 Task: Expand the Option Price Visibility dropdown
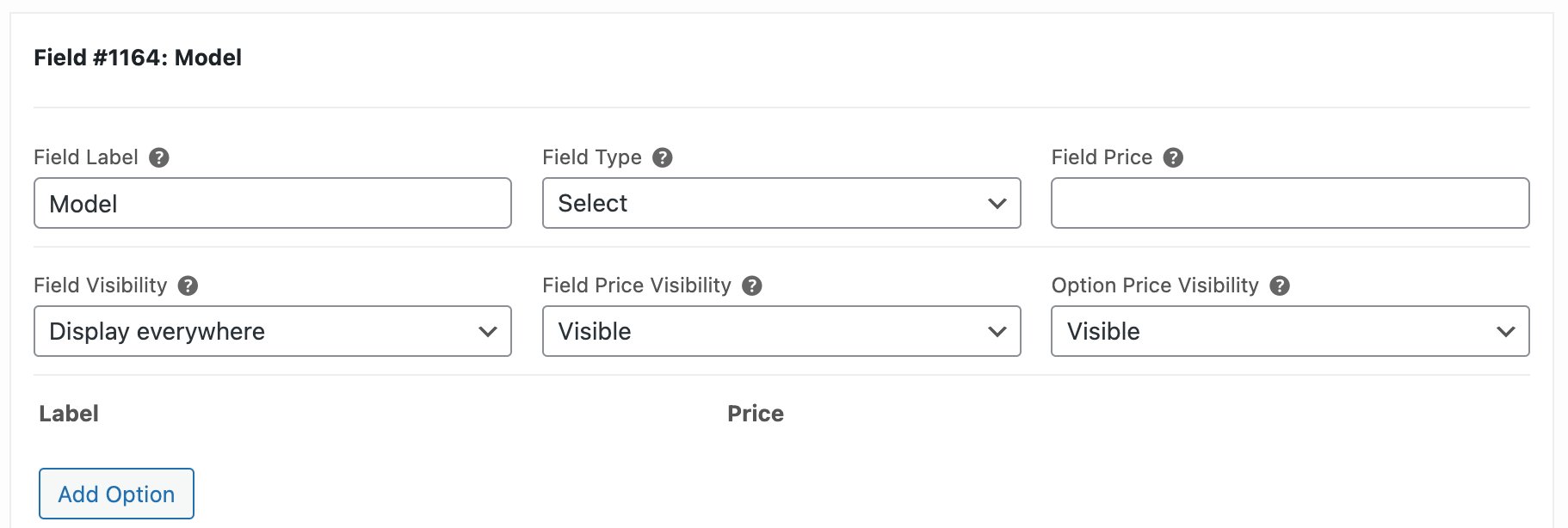coord(1289,331)
